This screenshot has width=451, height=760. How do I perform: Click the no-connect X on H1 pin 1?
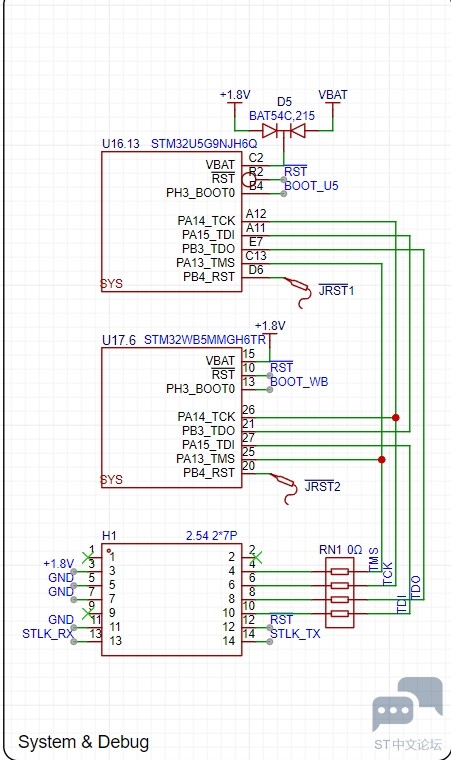tap(87, 557)
